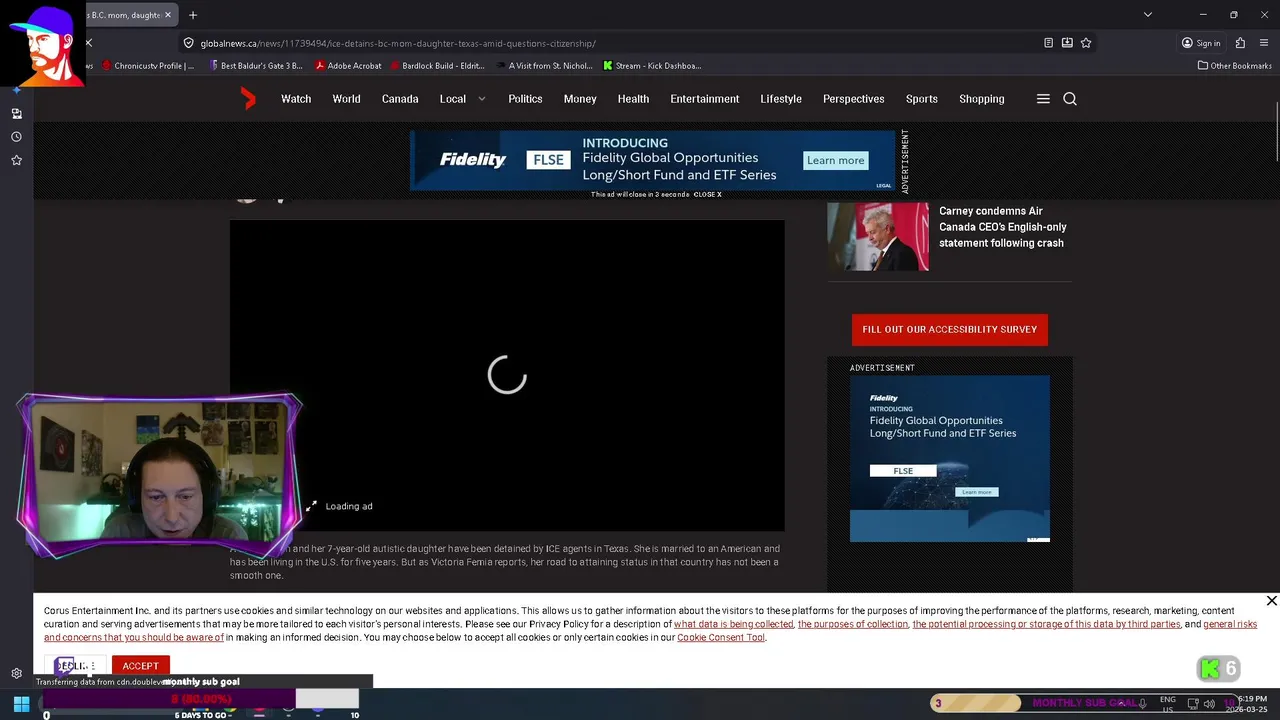Open Best Baldur's Gate 3 bookmark
Image resolution: width=1280 pixels, height=720 pixels.
pos(255,66)
